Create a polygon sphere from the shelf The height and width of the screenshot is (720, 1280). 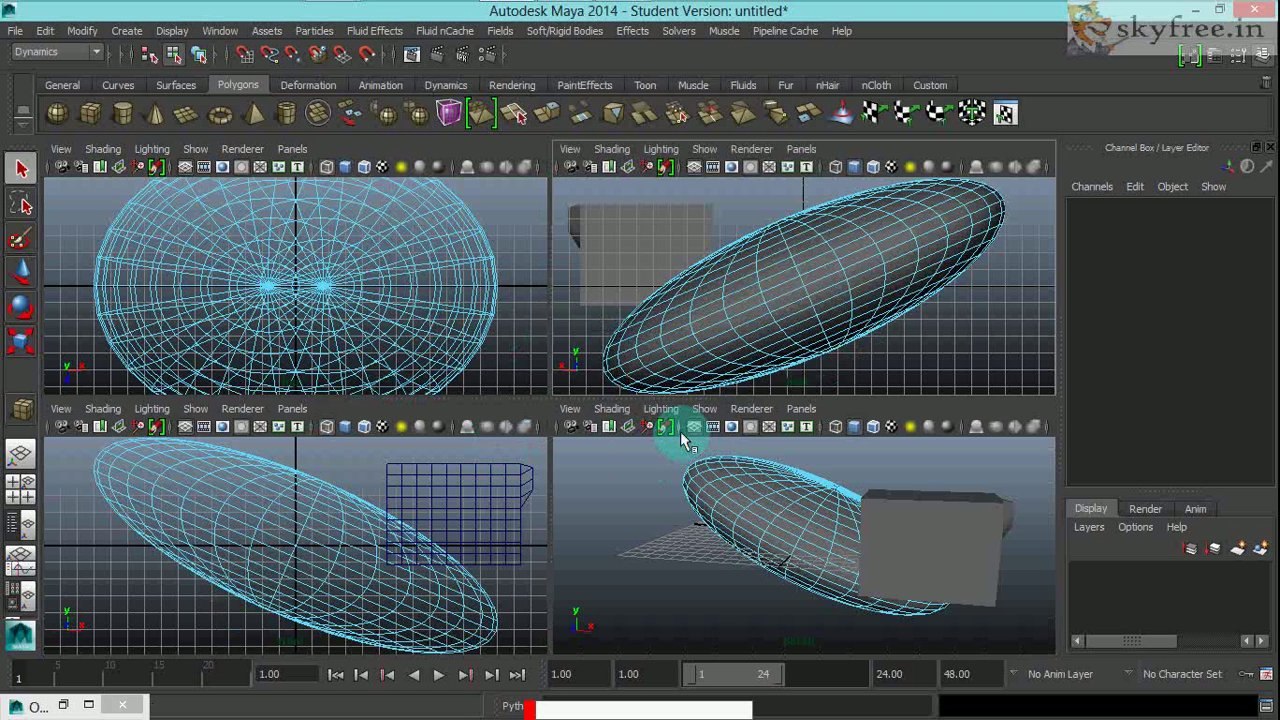pyautogui.click(x=58, y=114)
